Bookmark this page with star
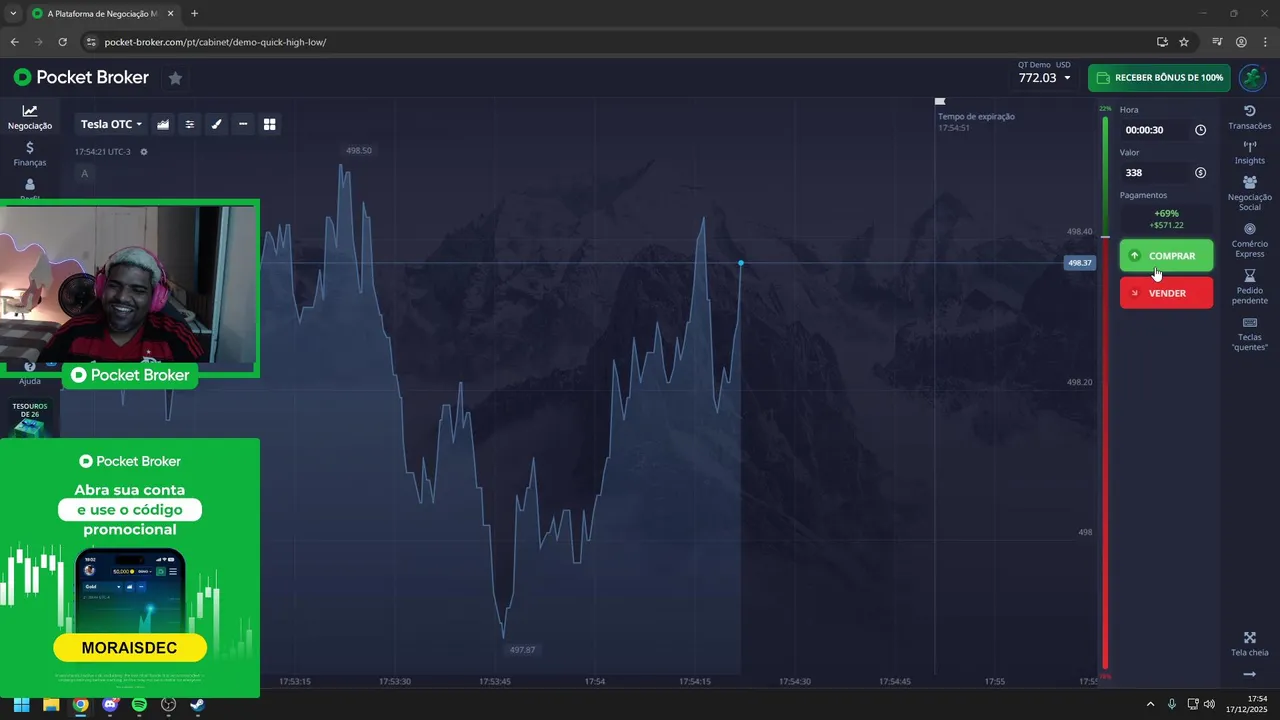Screen dimensions: 1280x720 tap(1184, 42)
